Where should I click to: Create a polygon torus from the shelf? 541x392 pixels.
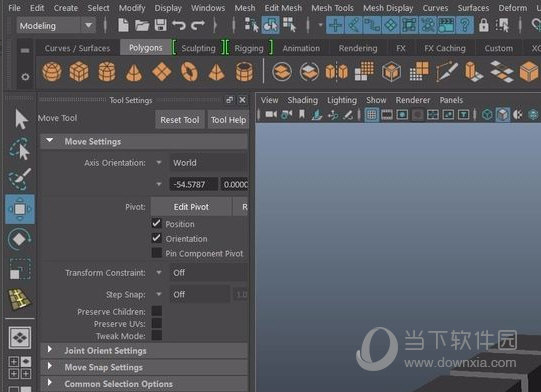coord(189,72)
